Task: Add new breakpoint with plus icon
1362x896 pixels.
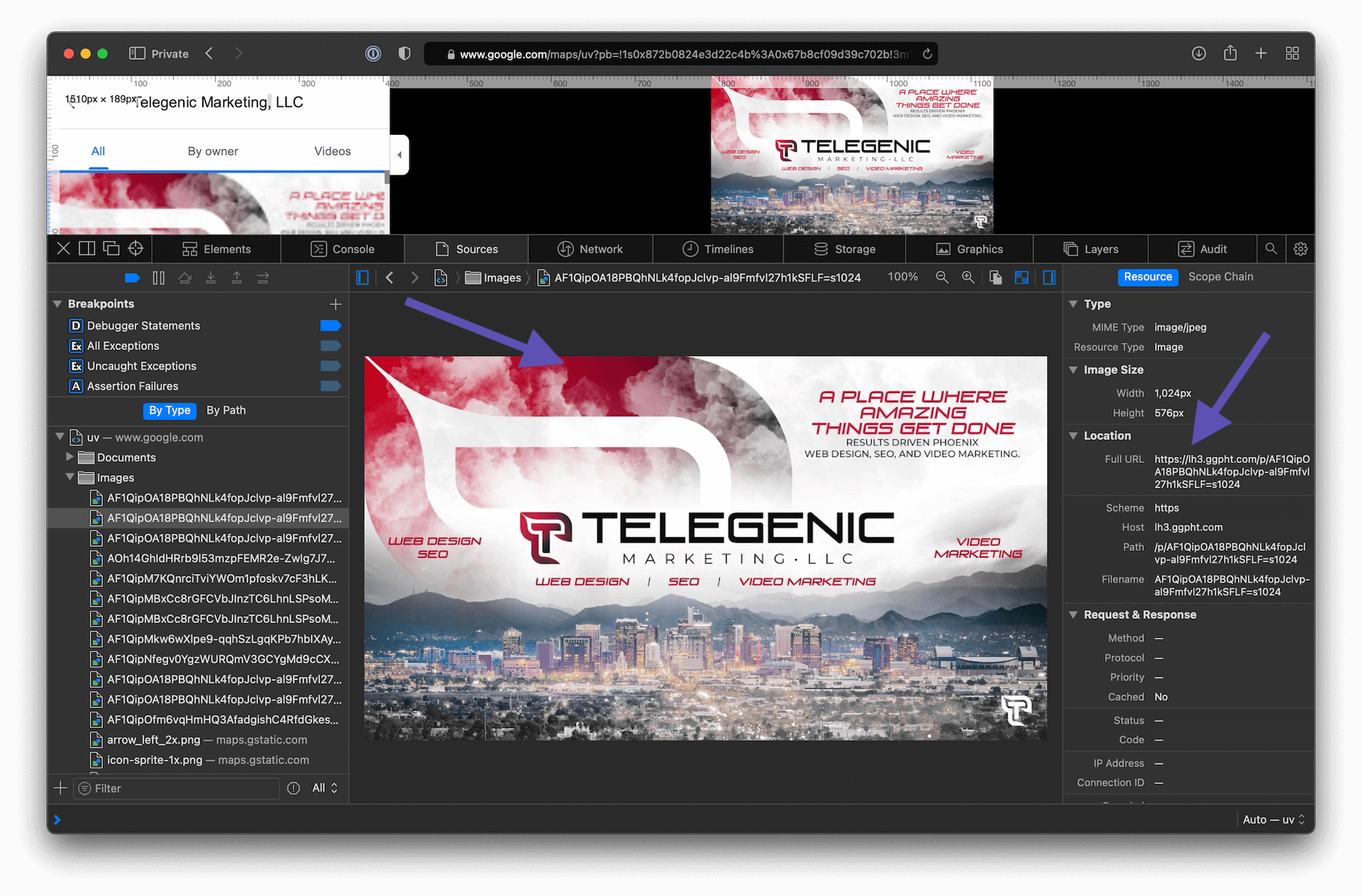Action: 336,304
